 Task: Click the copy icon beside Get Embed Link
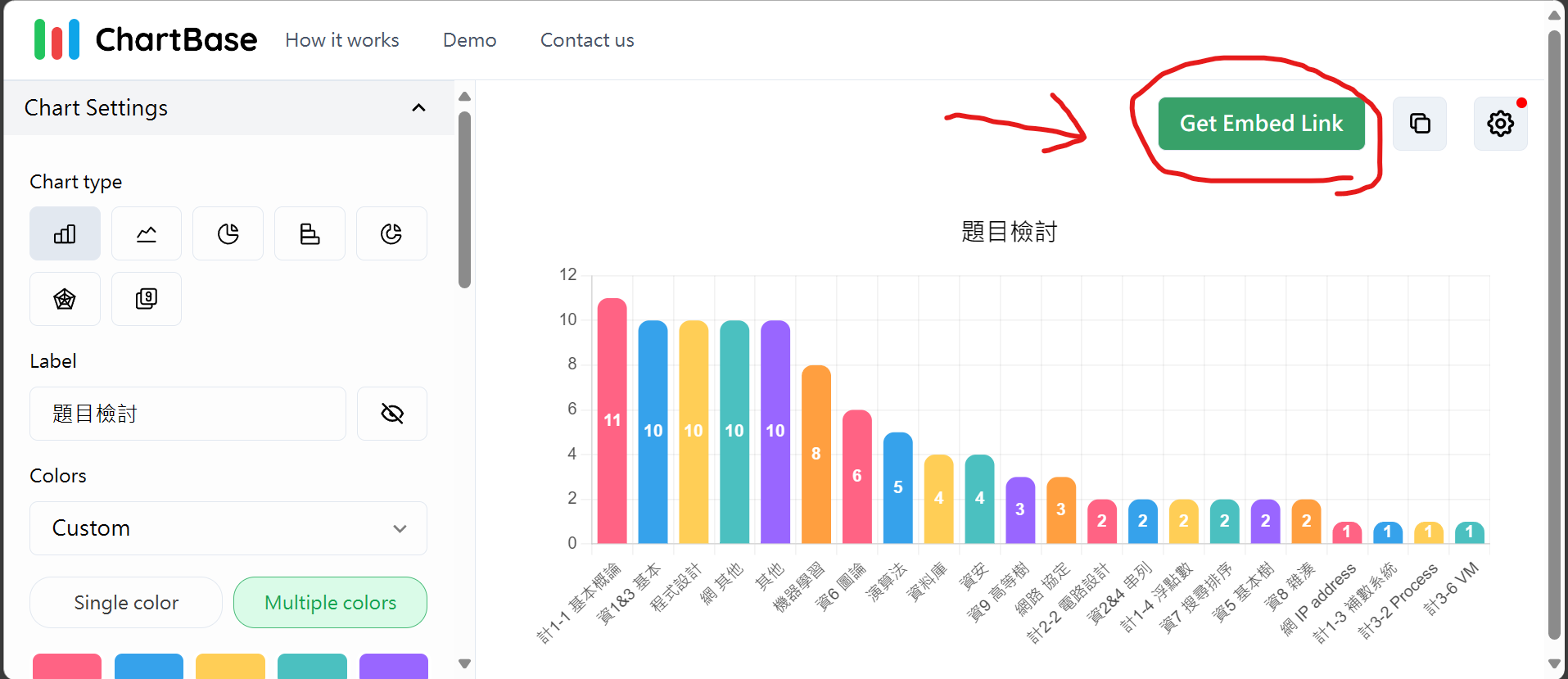pyautogui.click(x=1420, y=124)
